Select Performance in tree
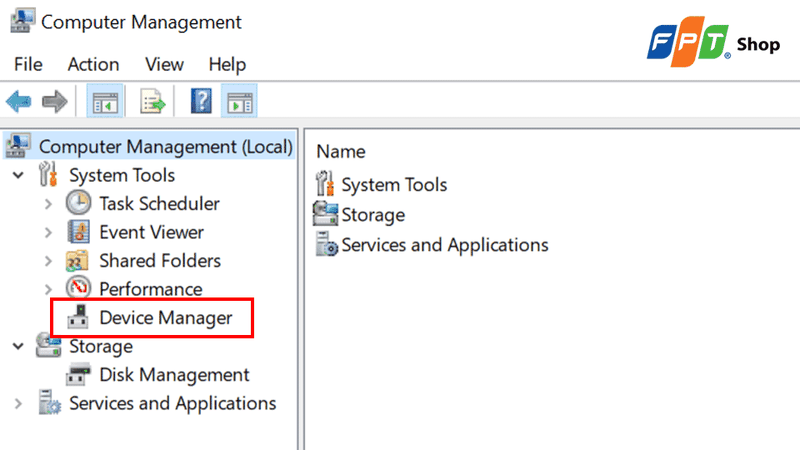This screenshot has width=800, height=450. coord(151,290)
